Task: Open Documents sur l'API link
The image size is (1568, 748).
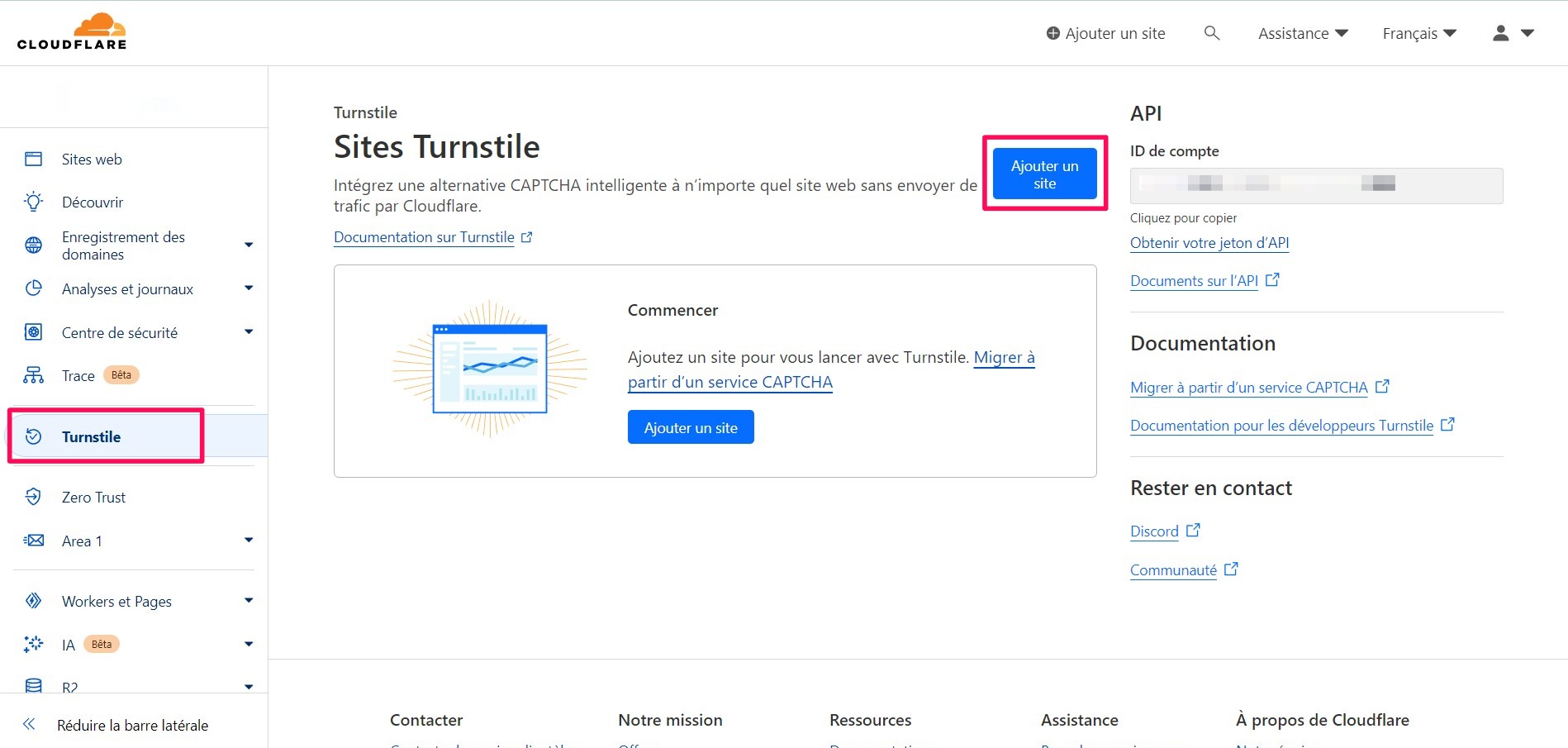Action: 1194,281
